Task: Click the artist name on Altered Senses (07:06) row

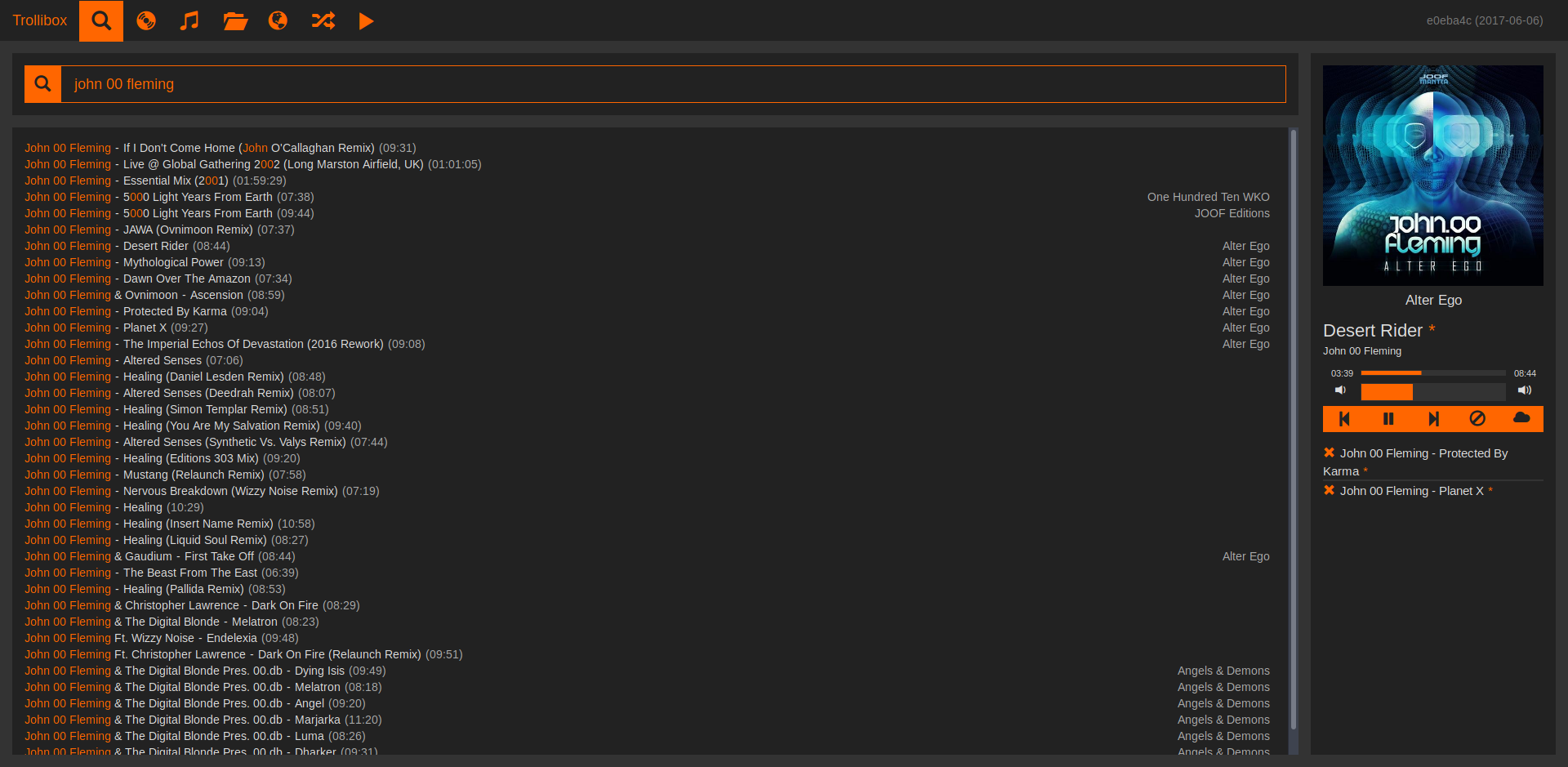Action: (68, 360)
